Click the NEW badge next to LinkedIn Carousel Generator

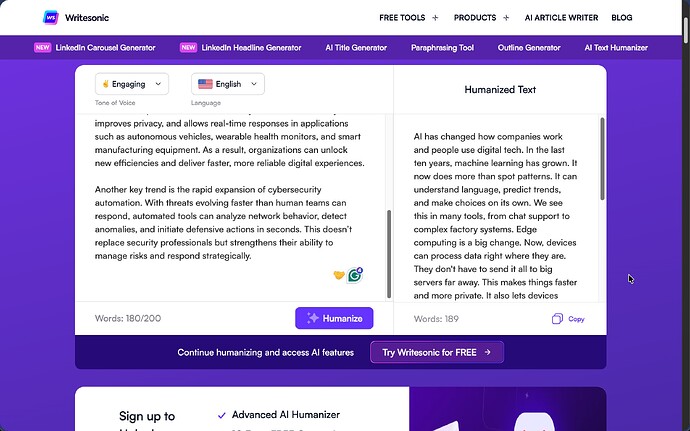click(43, 48)
